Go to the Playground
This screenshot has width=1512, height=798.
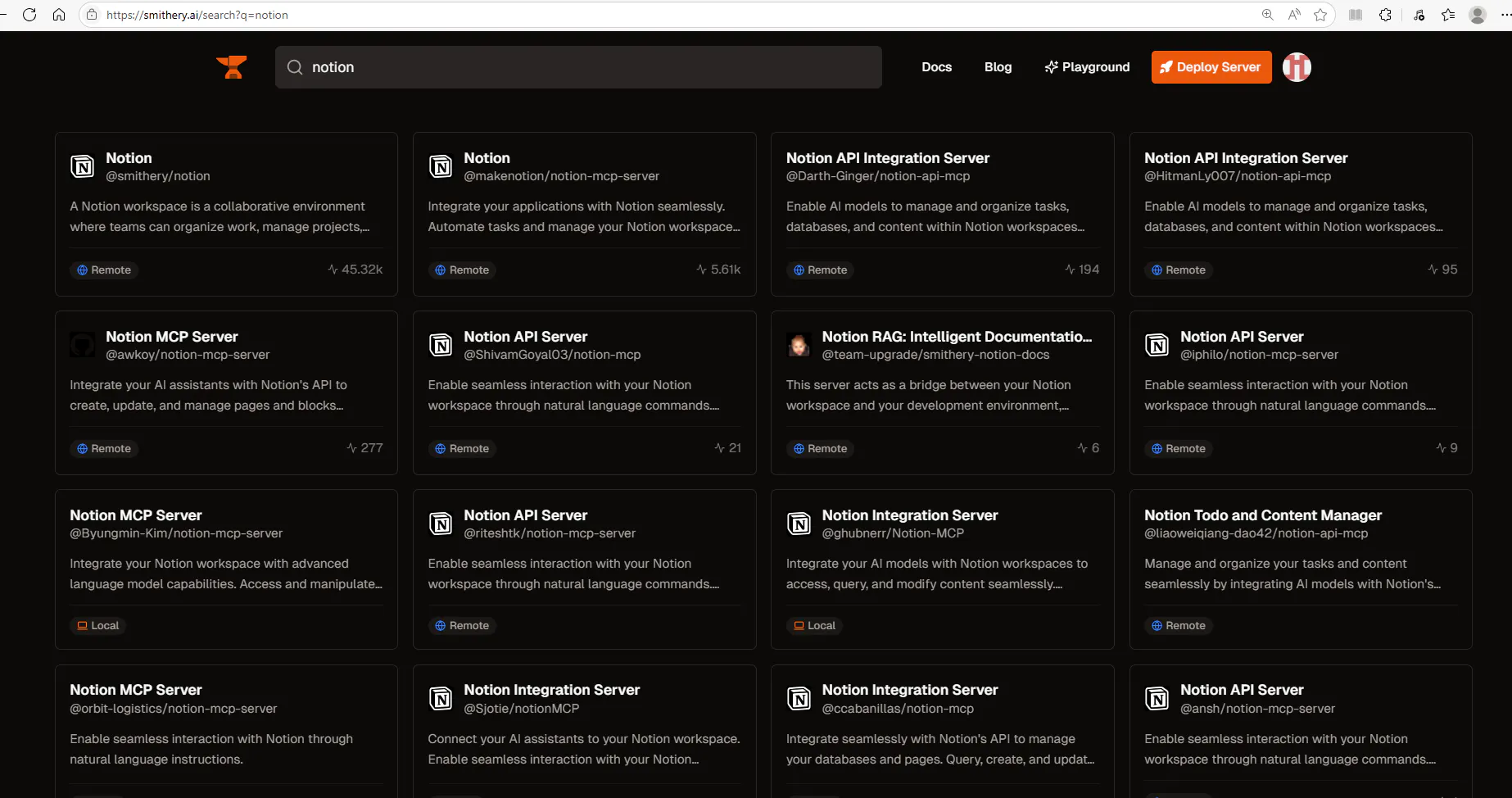point(1087,67)
